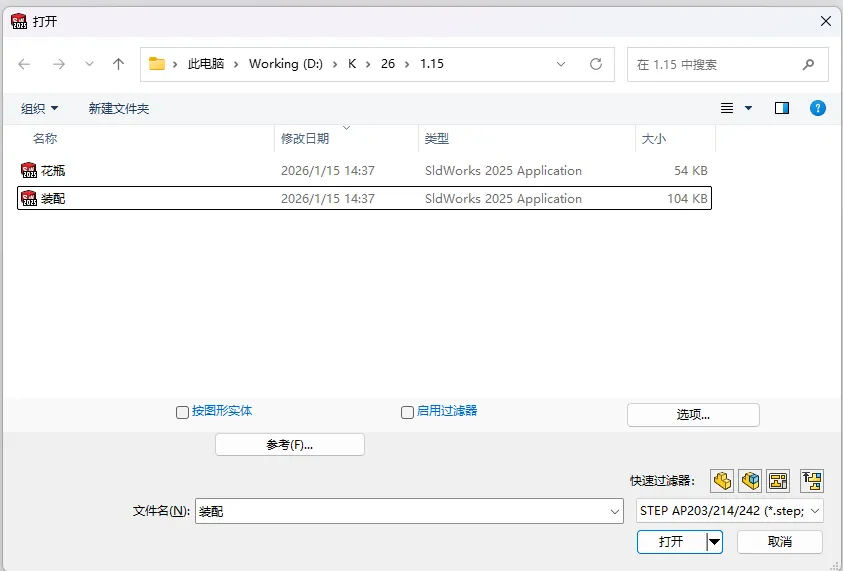Navigate to Working (D:) breadcrumb
This screenshot has height=571, width=843.
coord(285,63)
